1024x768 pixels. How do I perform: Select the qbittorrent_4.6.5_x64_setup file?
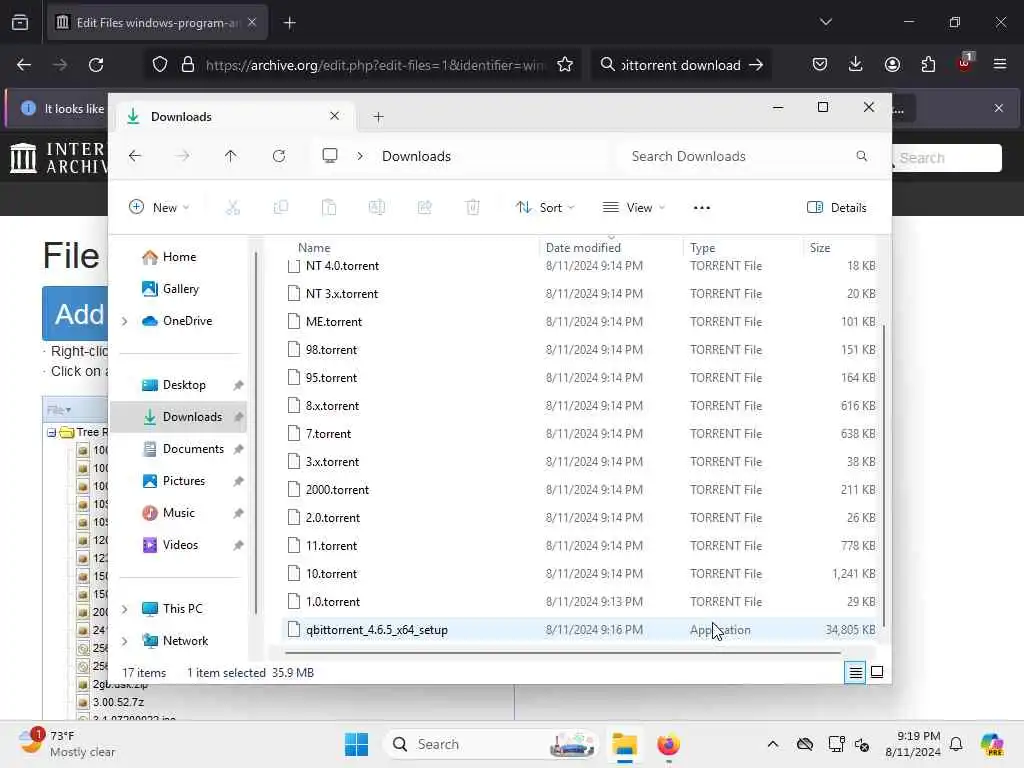(581, 630)
